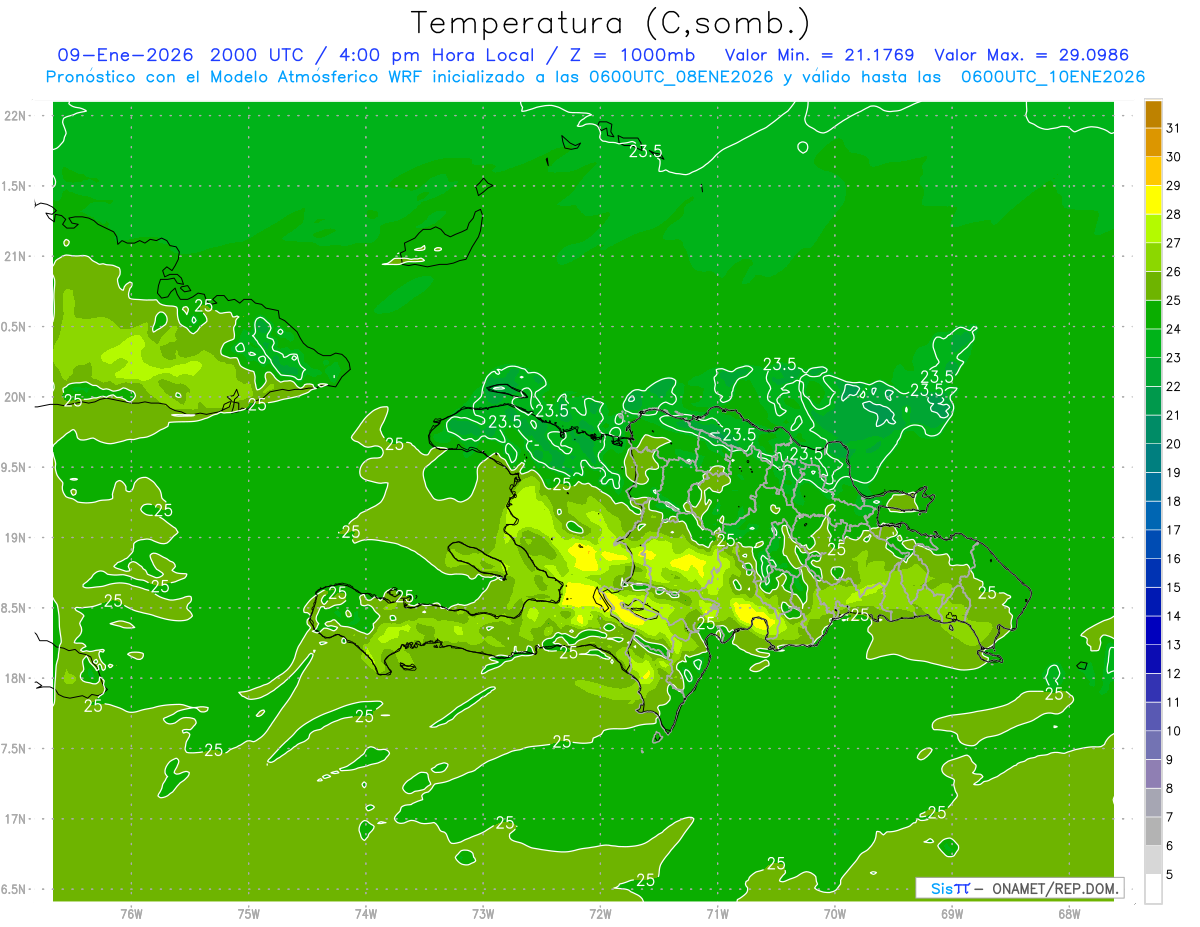Pick the legend swatch between 29 and 30
The height and width of the screenshot is (927, 1200).
point(1153,171)
